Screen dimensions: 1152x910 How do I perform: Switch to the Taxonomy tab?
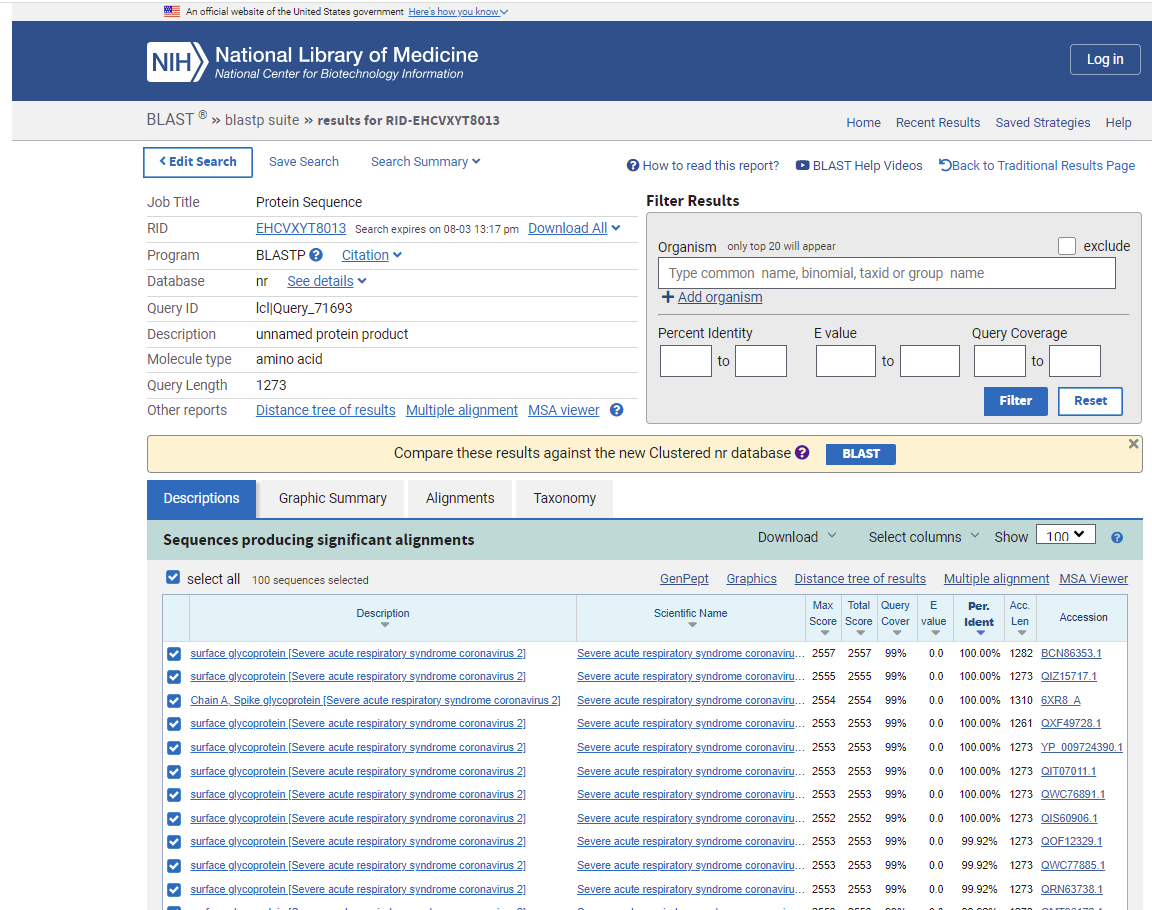coord(564,499)
